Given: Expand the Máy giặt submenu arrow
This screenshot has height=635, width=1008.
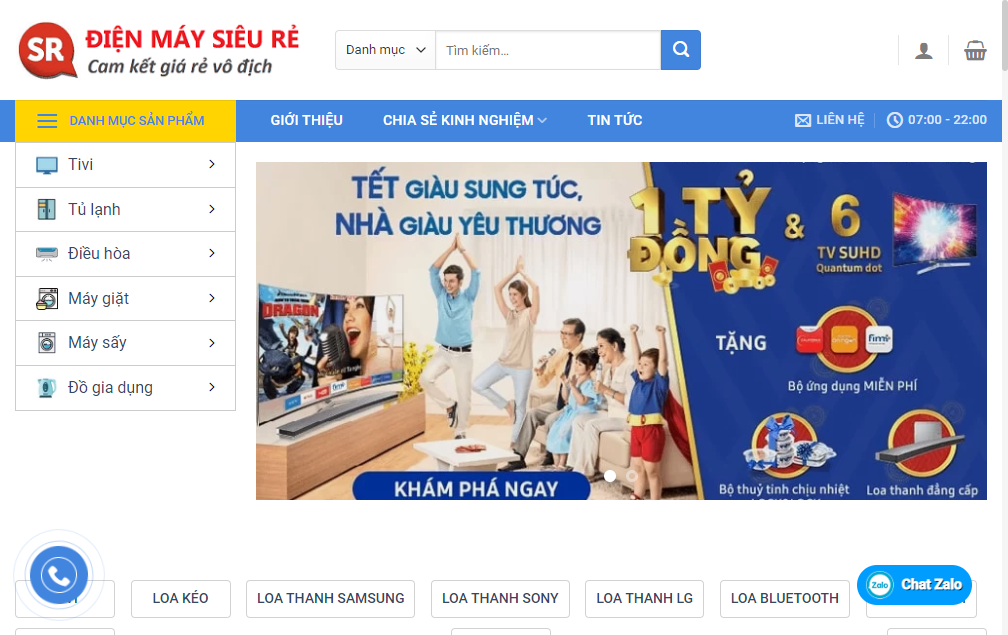Looking at the screenshot, I should [212, 298].
